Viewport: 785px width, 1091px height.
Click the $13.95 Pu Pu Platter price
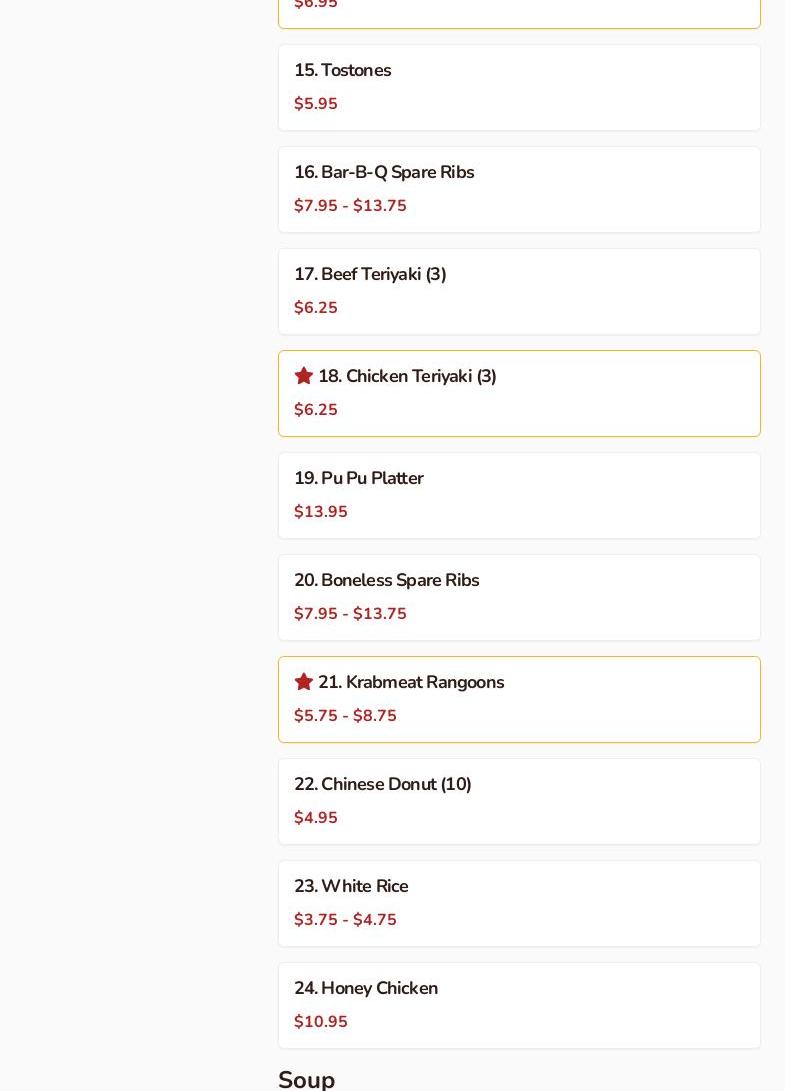click(321, 512)
